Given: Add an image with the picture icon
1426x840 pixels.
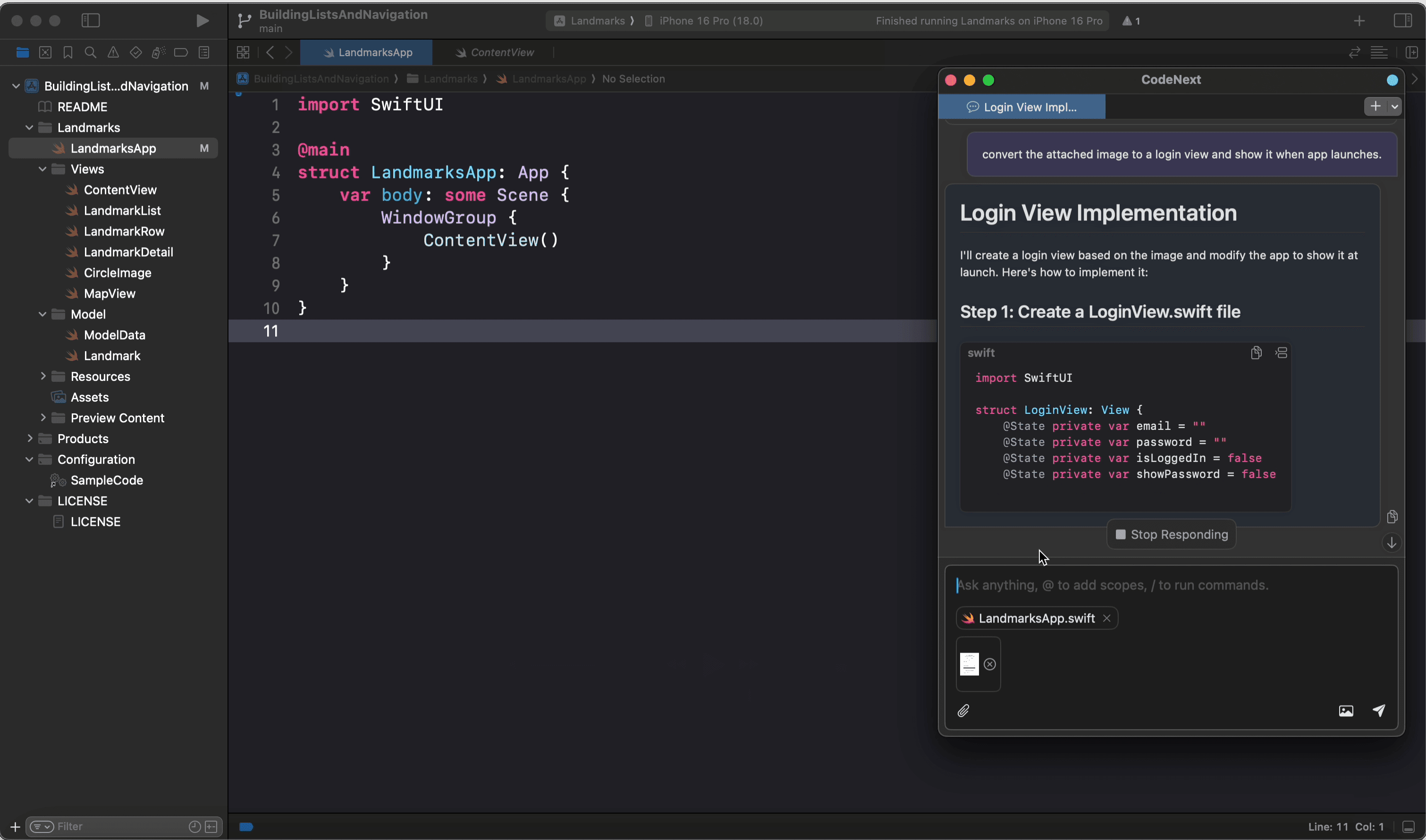Looking at the screenshot, I should [1346, 711].
